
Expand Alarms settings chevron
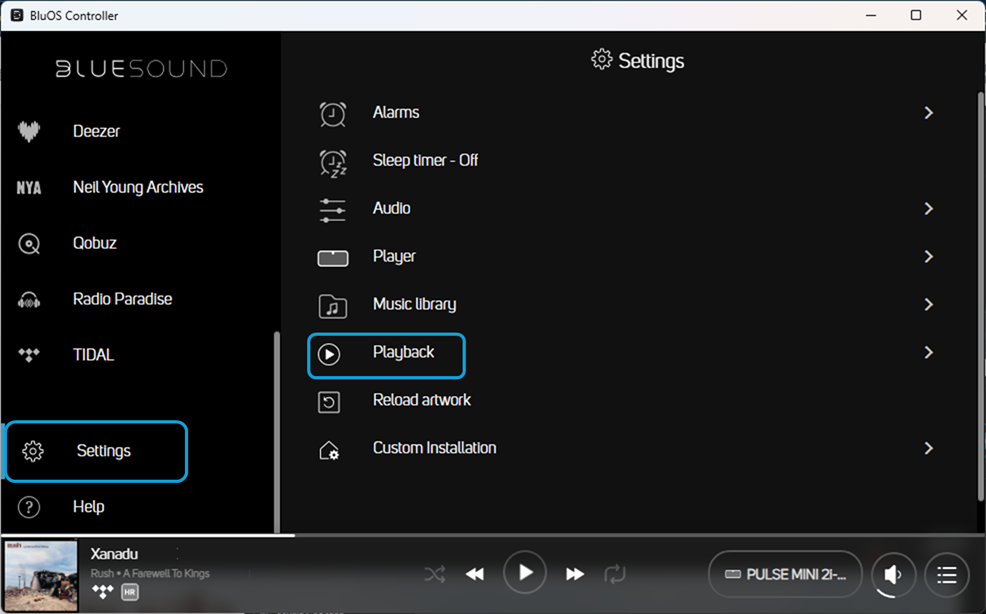coord(929,113)
